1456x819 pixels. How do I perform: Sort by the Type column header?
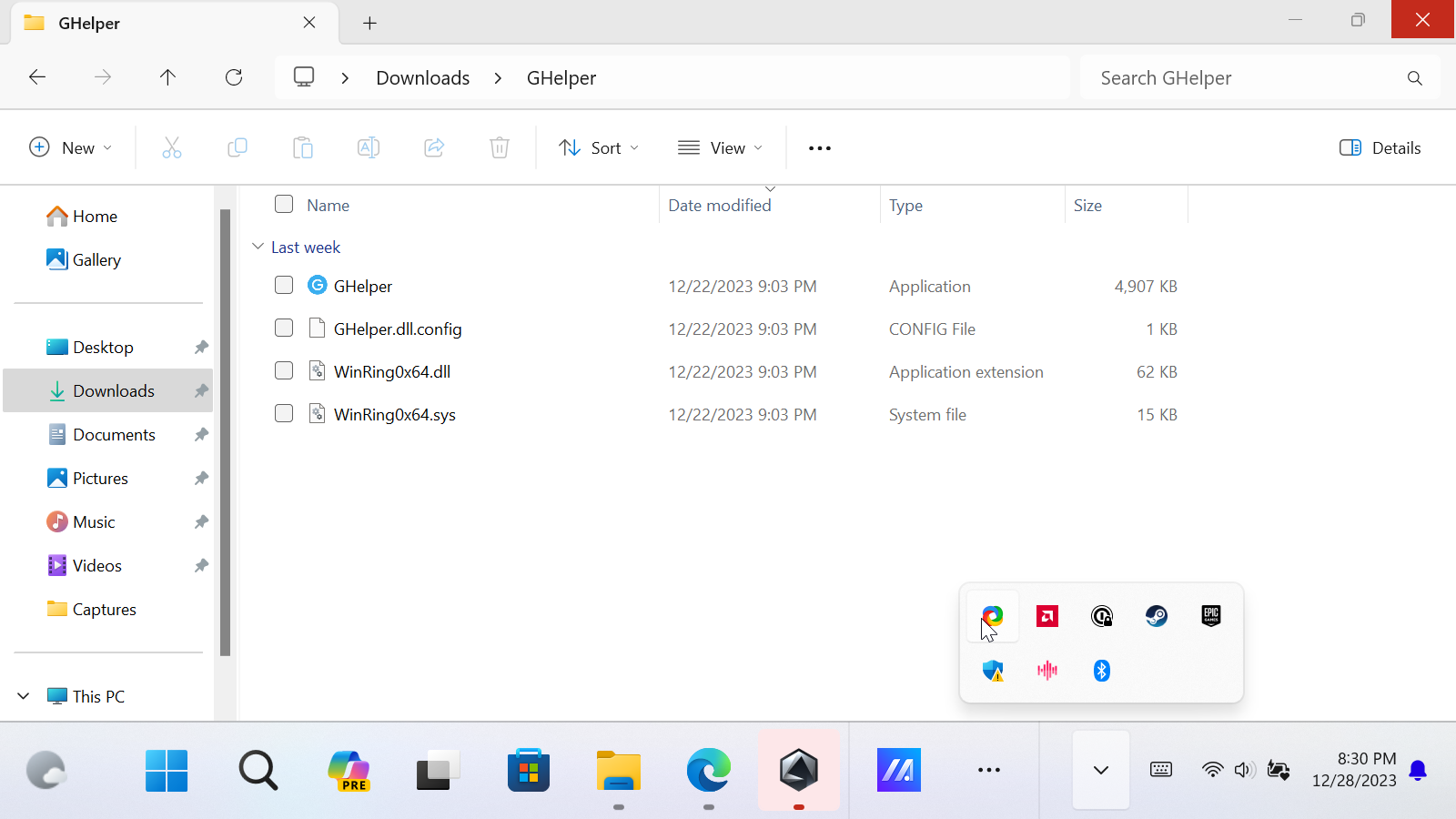click(x=905, y=206)
